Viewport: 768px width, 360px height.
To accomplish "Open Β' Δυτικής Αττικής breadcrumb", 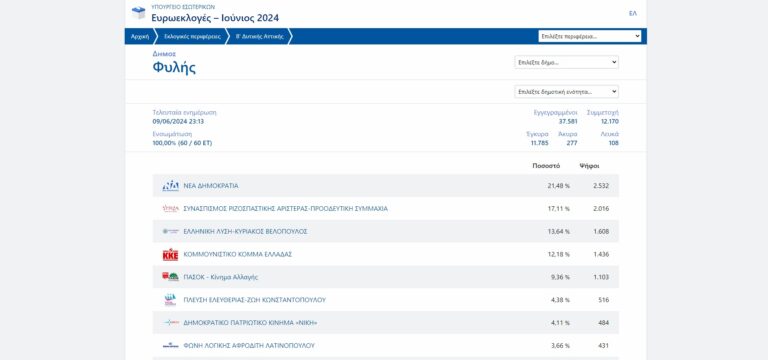I will [x=260, y=36].
